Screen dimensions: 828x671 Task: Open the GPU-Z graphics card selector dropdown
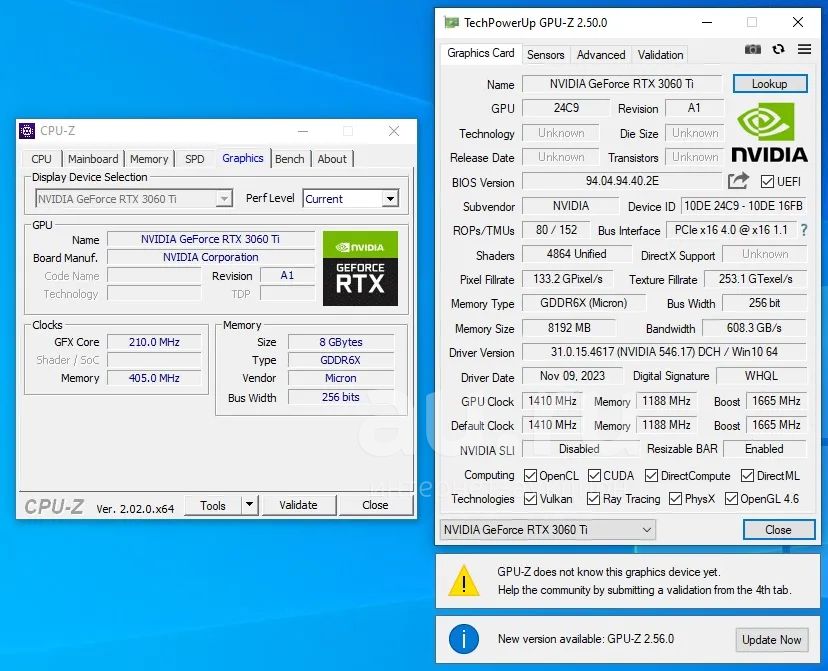click(548, 530)
